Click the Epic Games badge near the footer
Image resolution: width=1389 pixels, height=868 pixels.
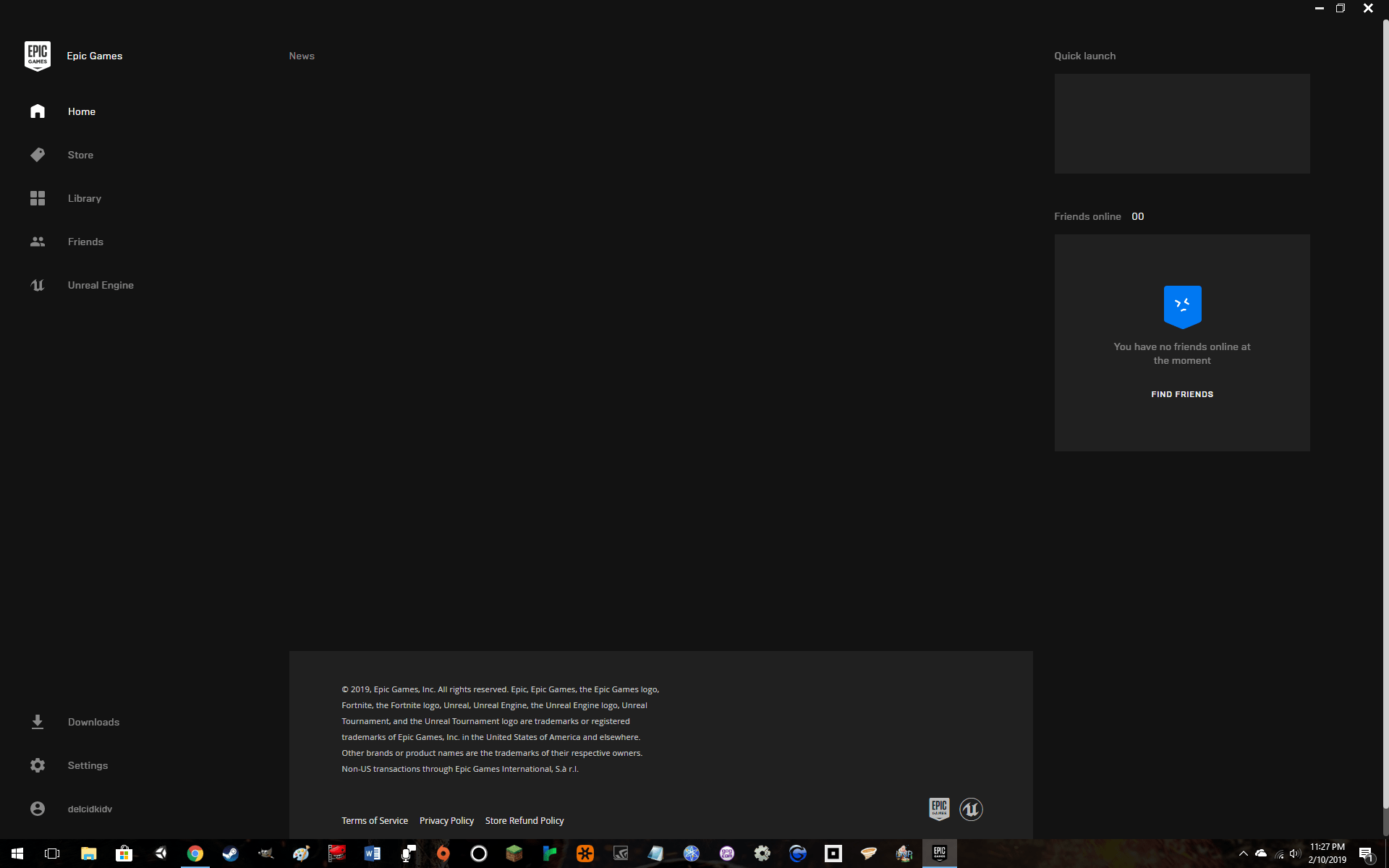[938, 809]
